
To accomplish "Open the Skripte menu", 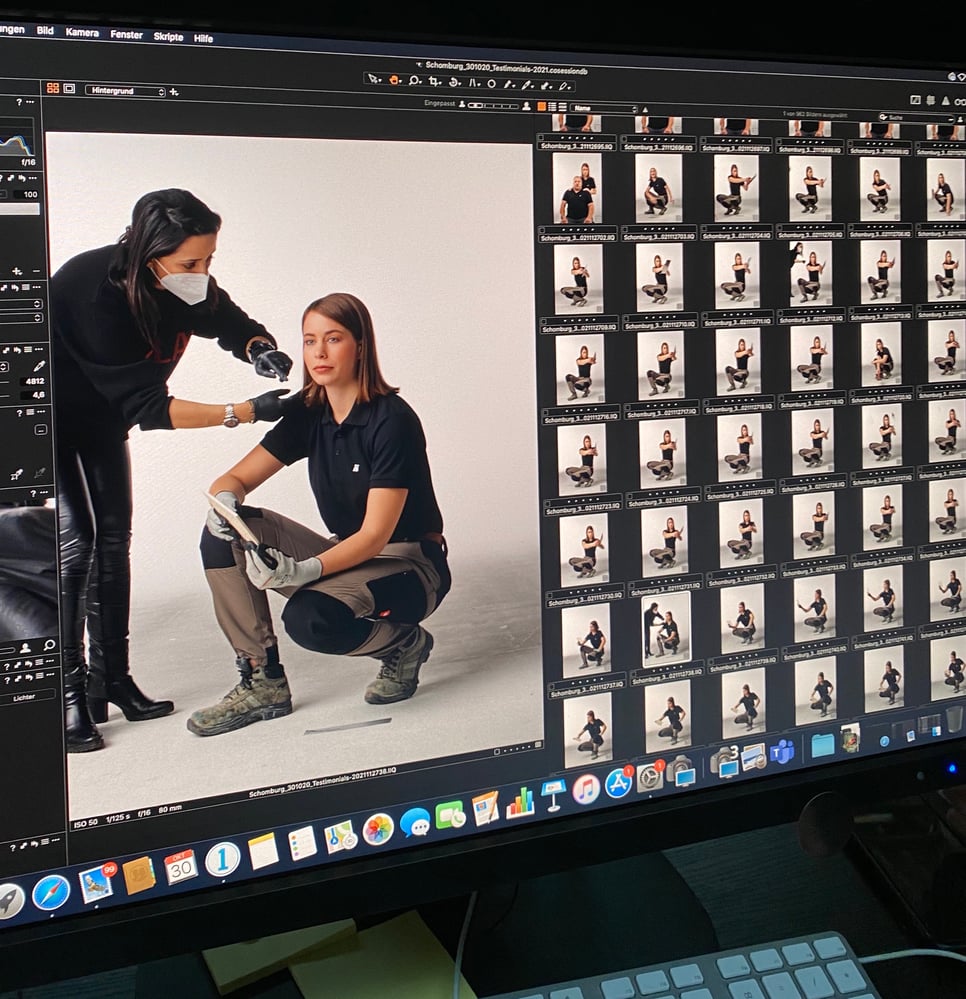I will click(168, 36).
